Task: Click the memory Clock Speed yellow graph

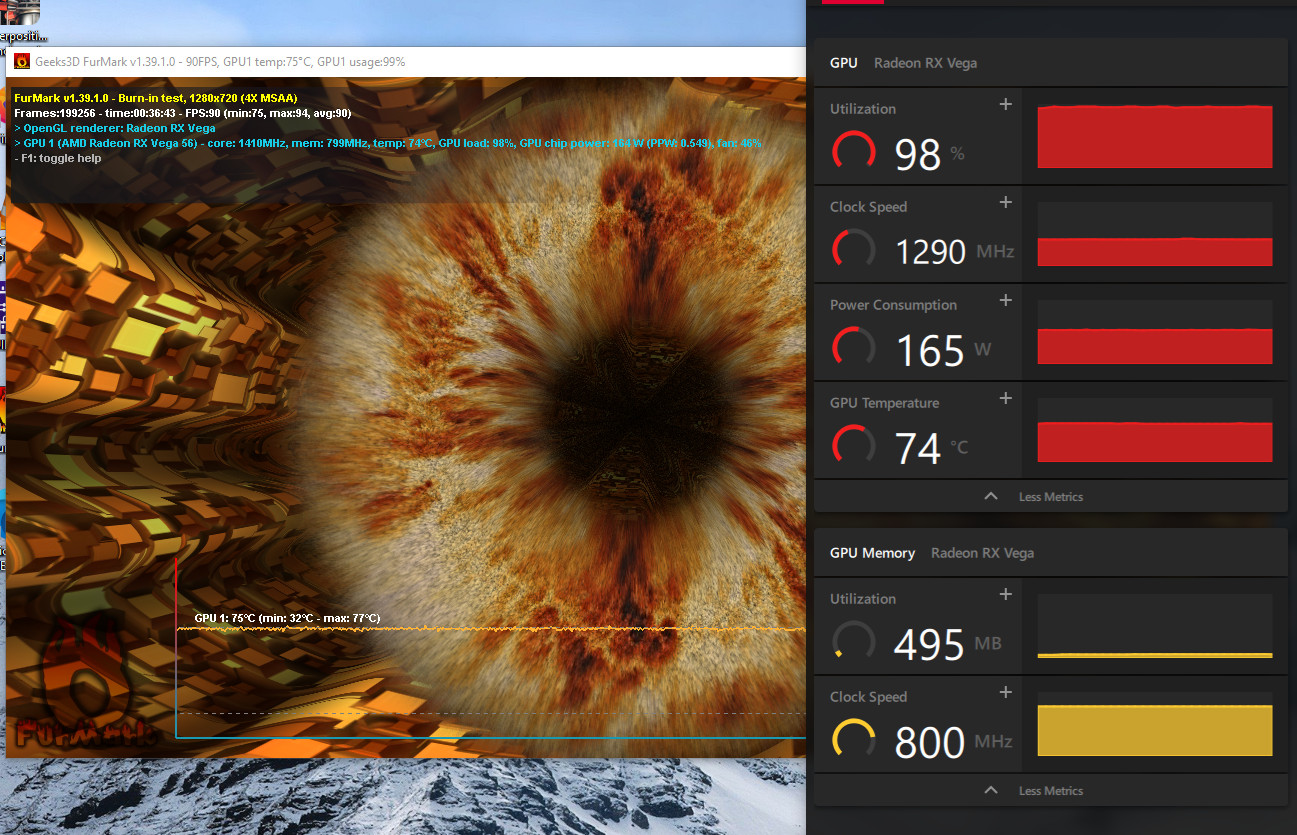Action: click(x=1155, y=724)
